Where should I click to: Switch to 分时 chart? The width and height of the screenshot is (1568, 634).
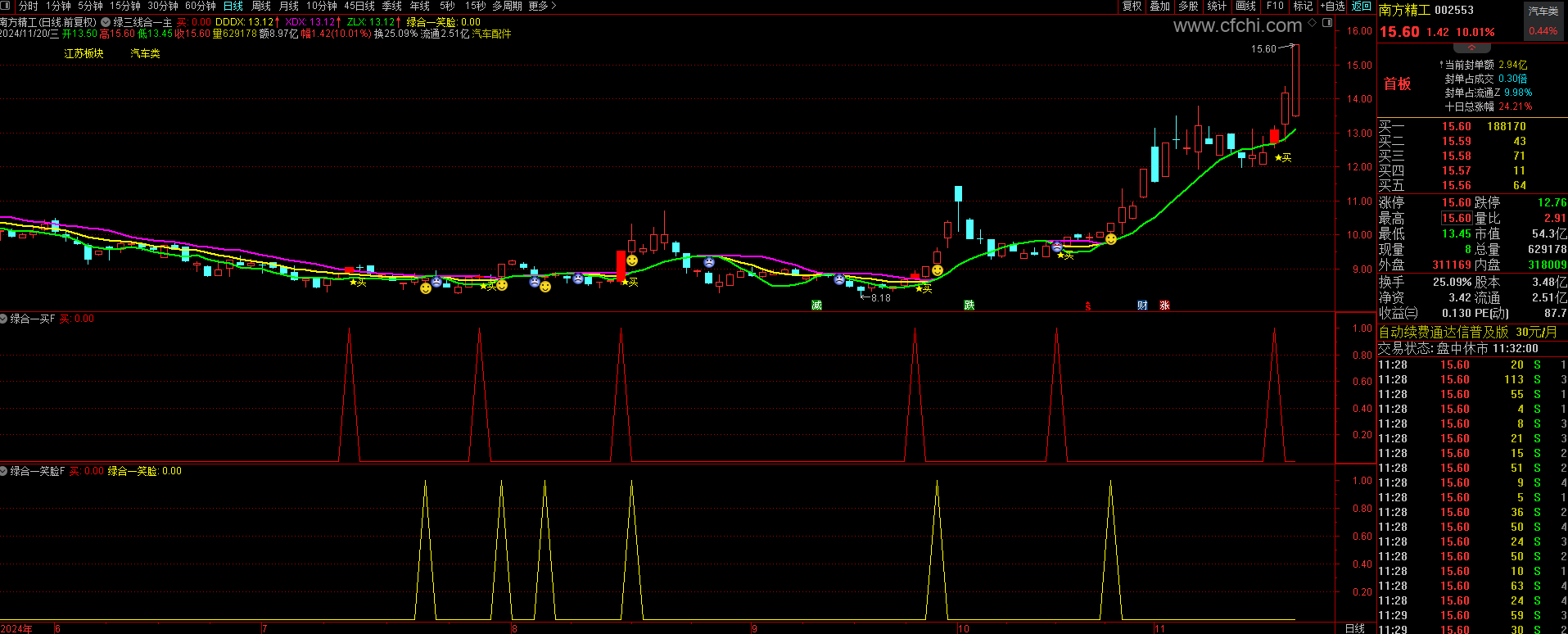click(x=29, y=6)
